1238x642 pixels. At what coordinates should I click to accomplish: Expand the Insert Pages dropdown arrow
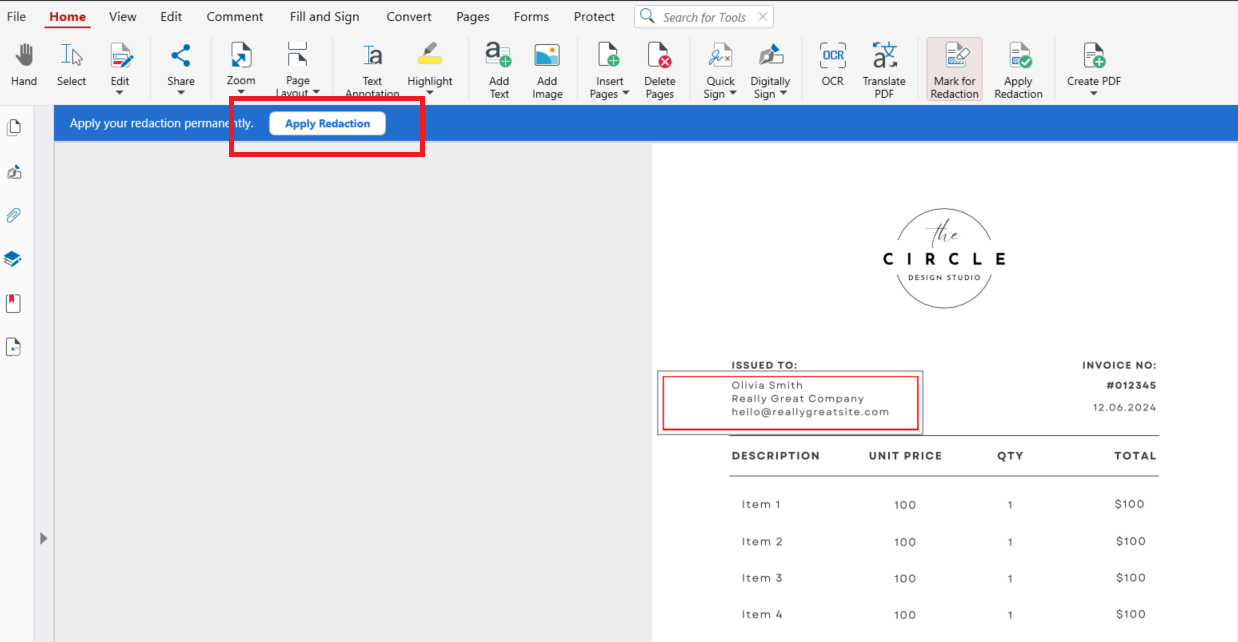point(626,94)
